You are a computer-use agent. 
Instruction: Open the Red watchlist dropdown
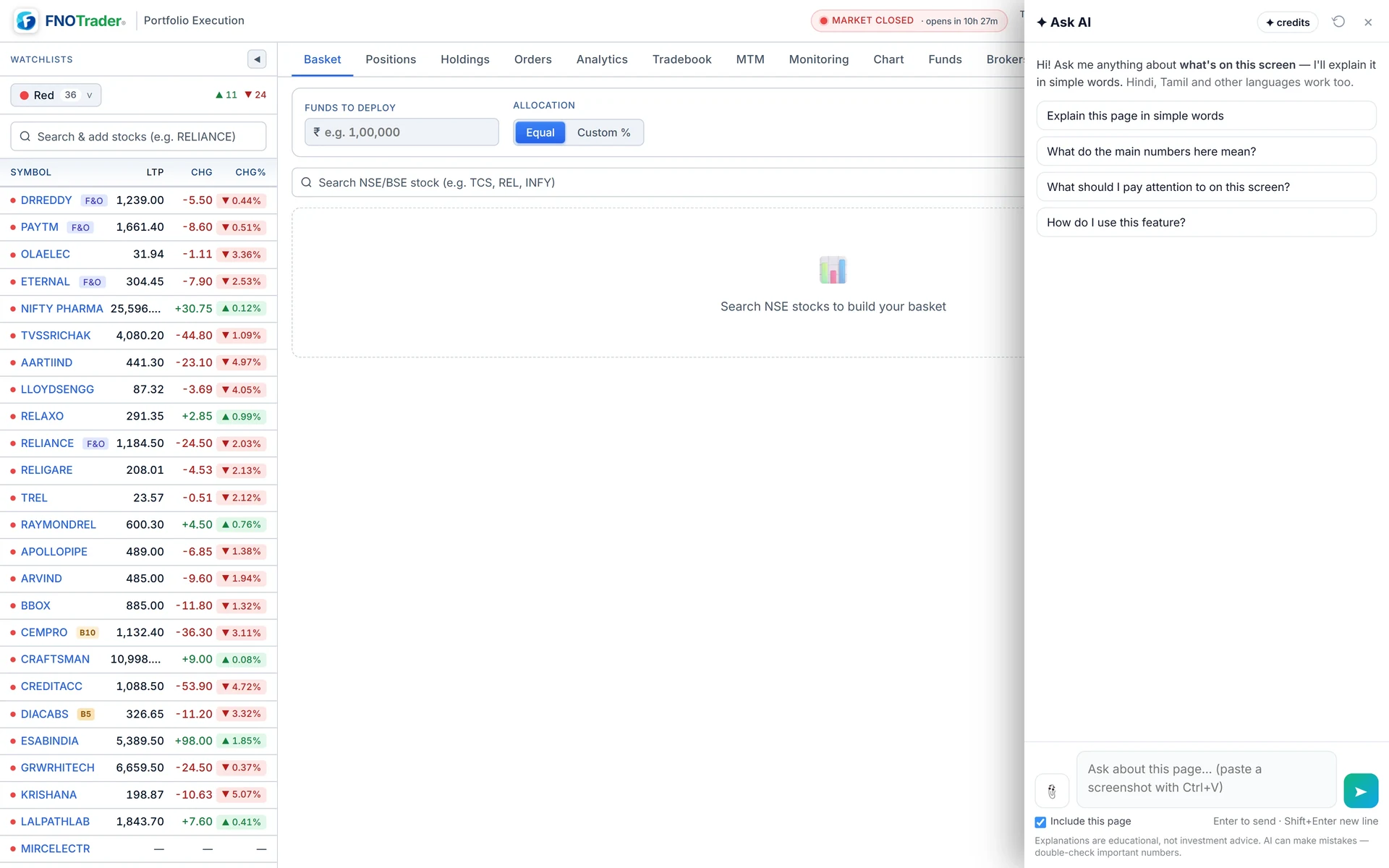pos(56,95)
